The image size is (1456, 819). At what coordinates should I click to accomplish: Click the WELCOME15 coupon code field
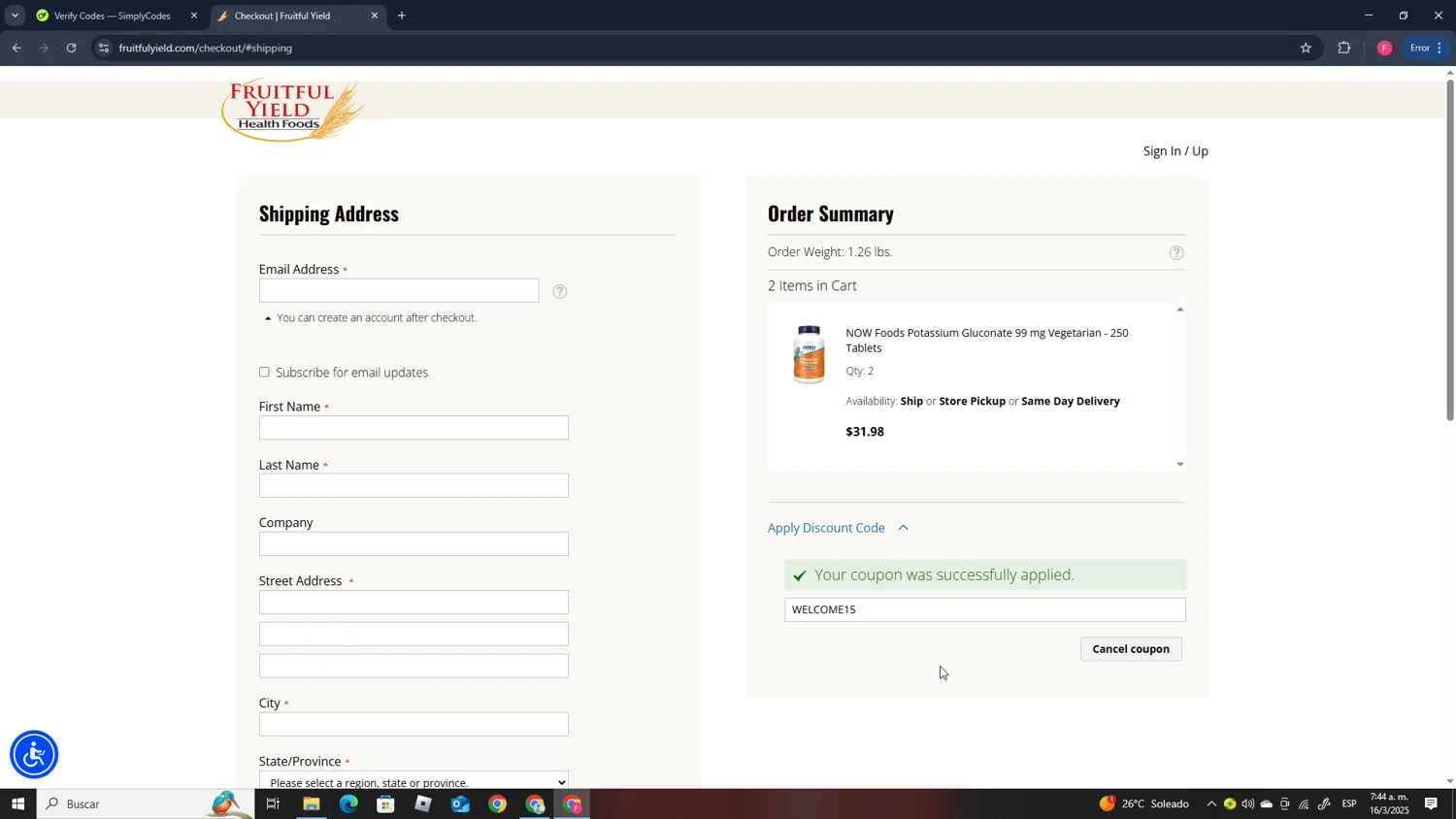(985, 609)
